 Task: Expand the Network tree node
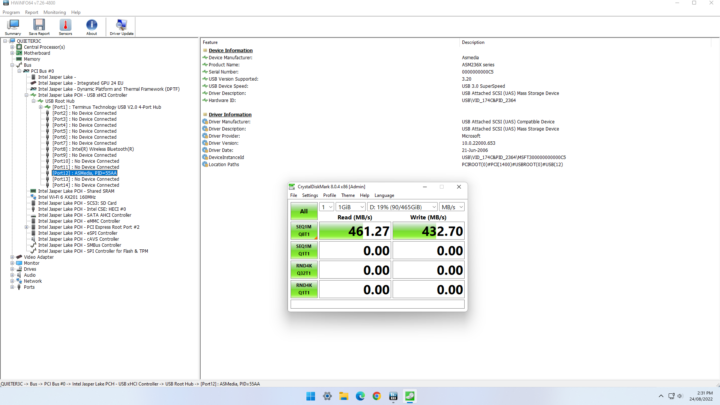12,281
